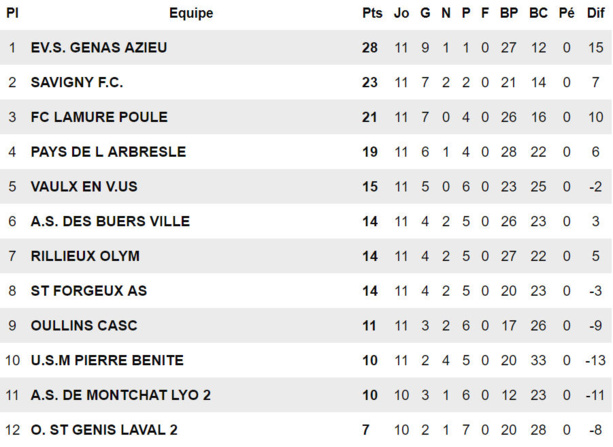
Task: Click the EV.S. GENAS AZIEU team name
Action: pyautogui.click(x=98, y=48)
